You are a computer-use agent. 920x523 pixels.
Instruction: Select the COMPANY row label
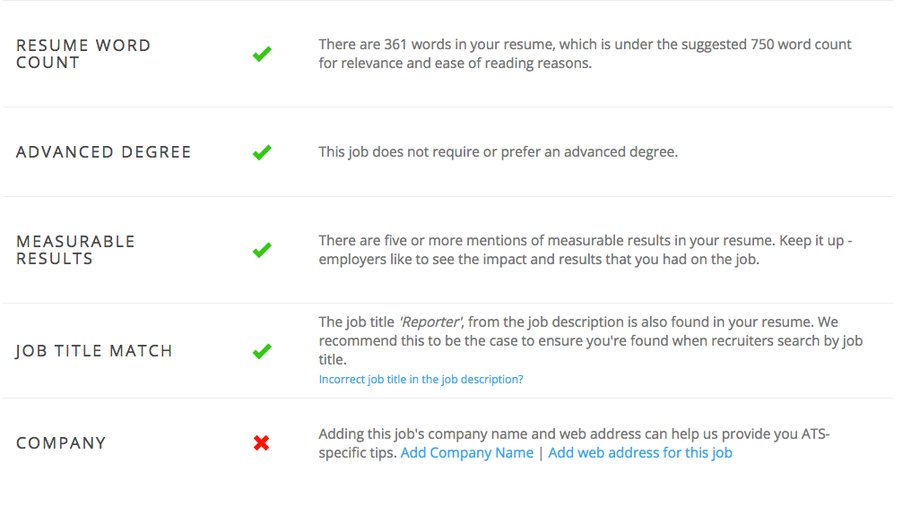pyautogui.click(x=61, y=443)
